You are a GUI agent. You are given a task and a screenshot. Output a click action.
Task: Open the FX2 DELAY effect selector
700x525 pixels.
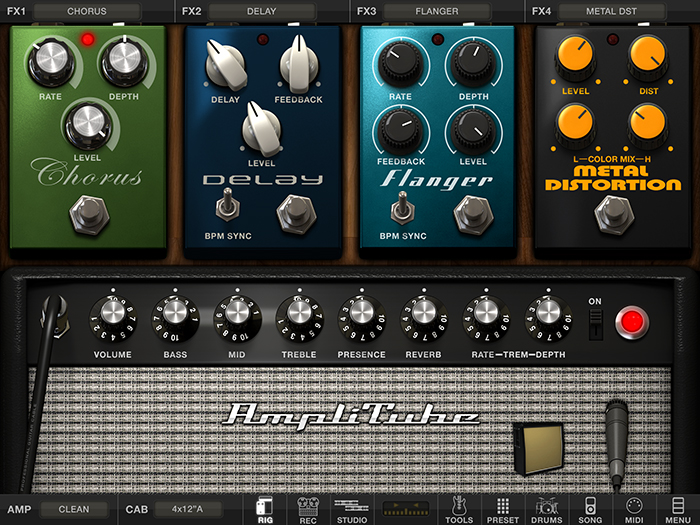tap(262, 11)
